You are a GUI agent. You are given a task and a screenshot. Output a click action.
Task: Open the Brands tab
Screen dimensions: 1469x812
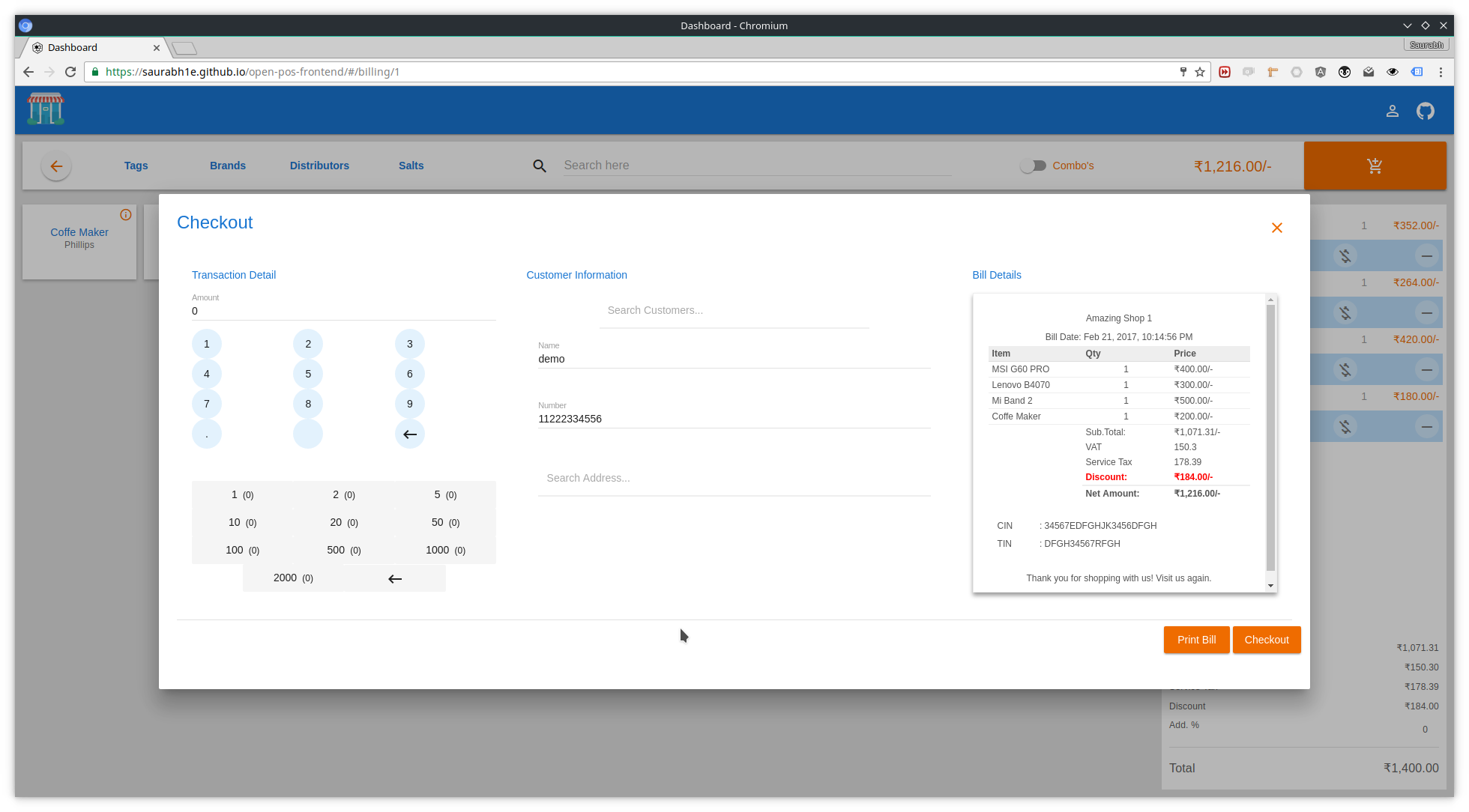(227, 166)
